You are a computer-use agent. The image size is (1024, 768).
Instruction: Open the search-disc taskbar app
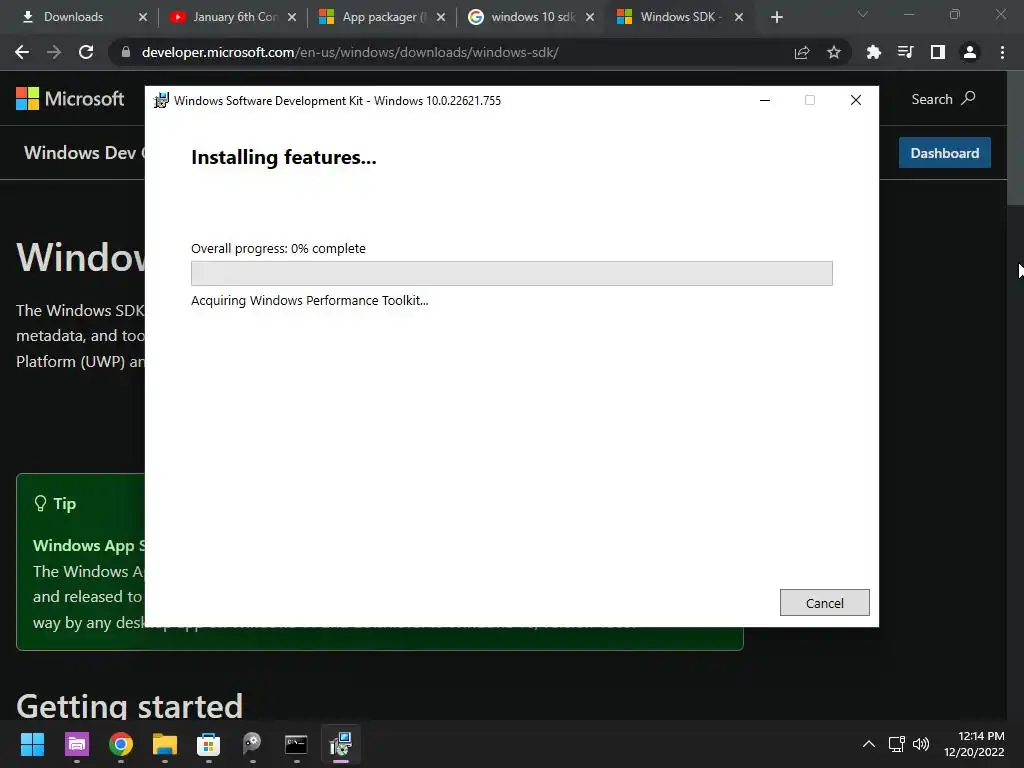coord(252,744)
